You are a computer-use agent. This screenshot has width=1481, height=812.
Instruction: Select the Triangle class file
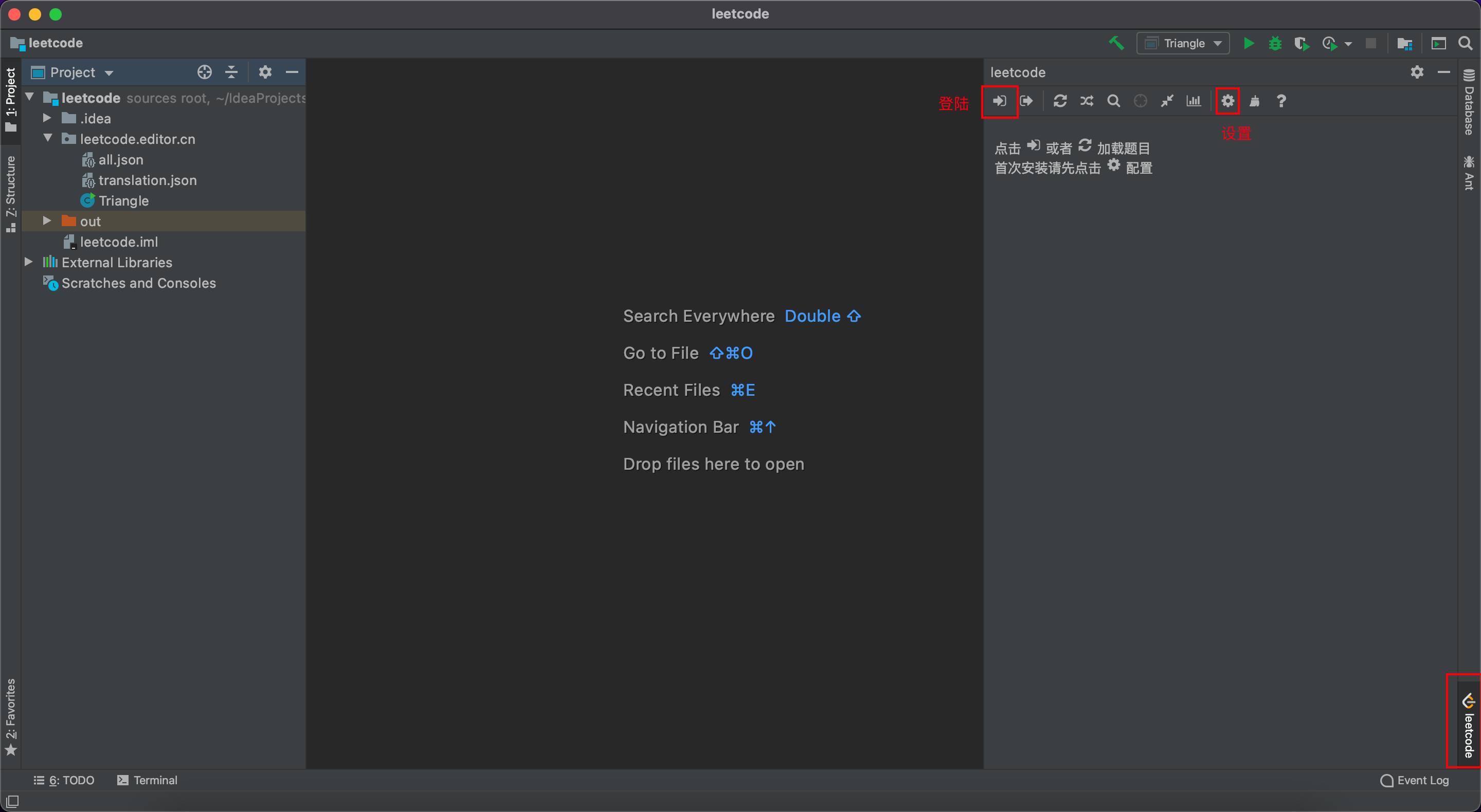[114, 200]
